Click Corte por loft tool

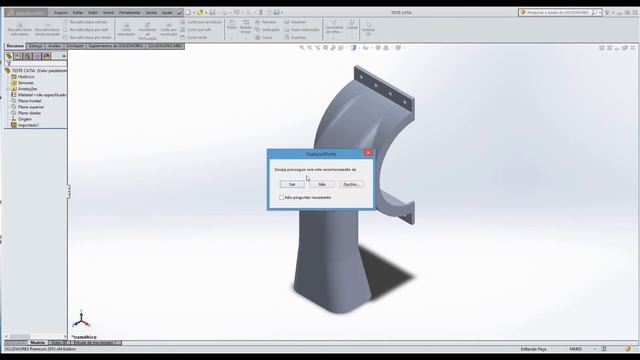point(196,30)
